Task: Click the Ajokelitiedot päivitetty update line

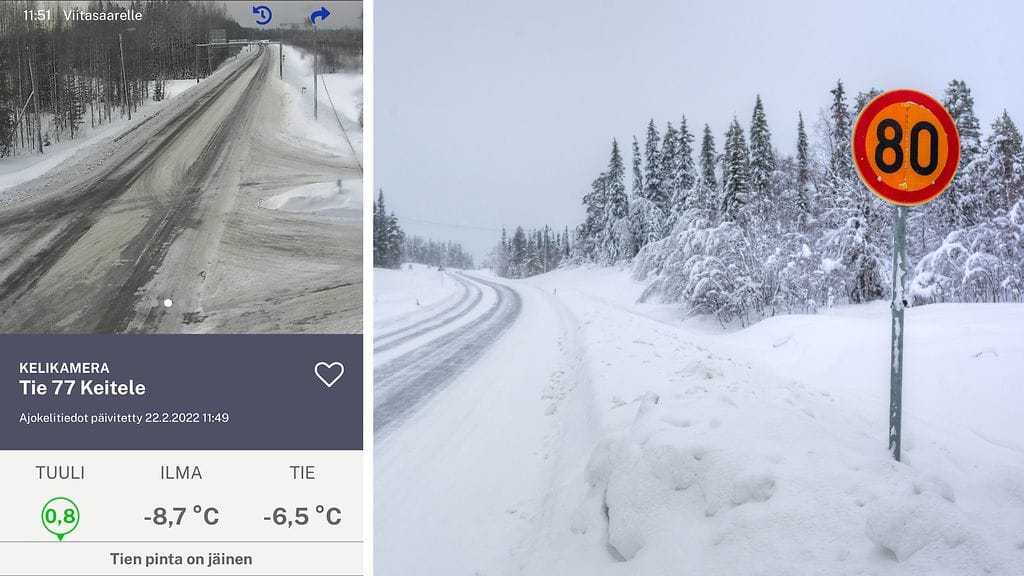Action: (124, 417)
